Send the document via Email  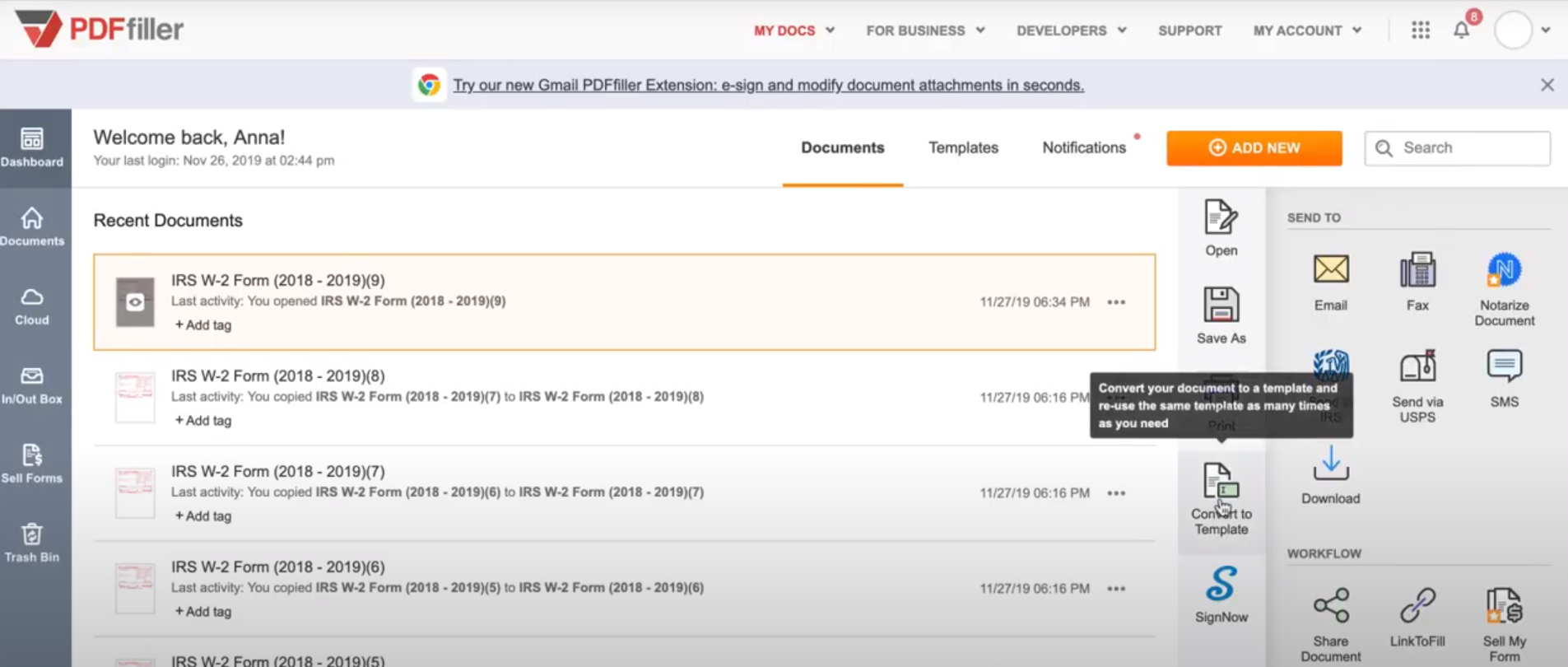click(1330, 282)
